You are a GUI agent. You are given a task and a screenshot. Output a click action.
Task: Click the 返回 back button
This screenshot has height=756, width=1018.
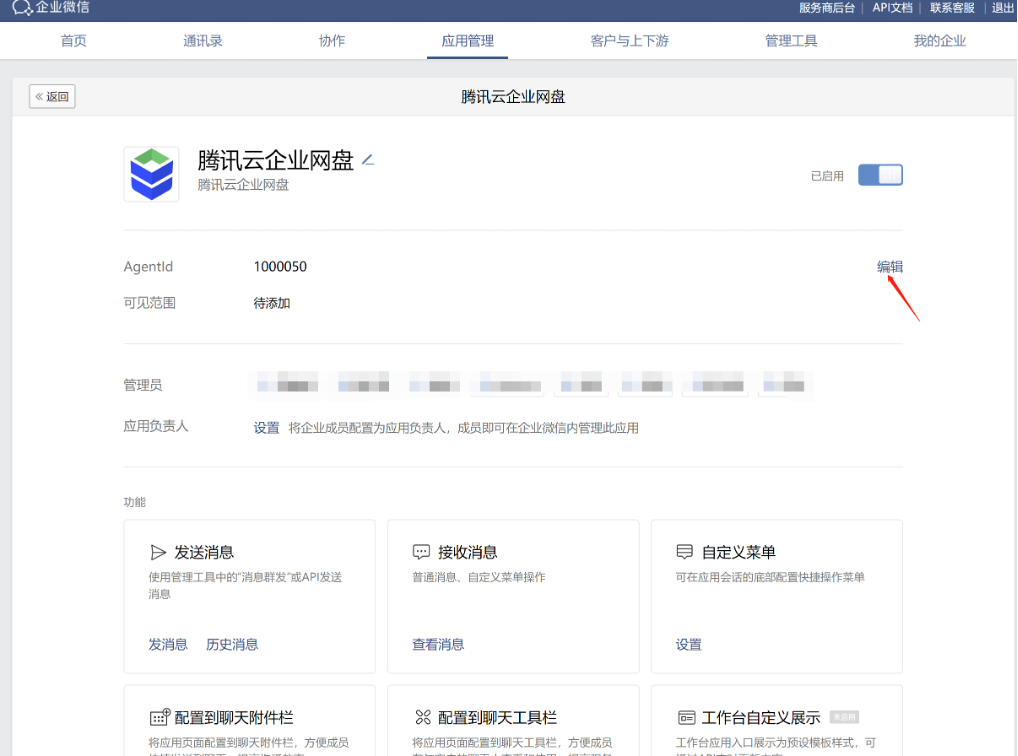pos(52,97)
